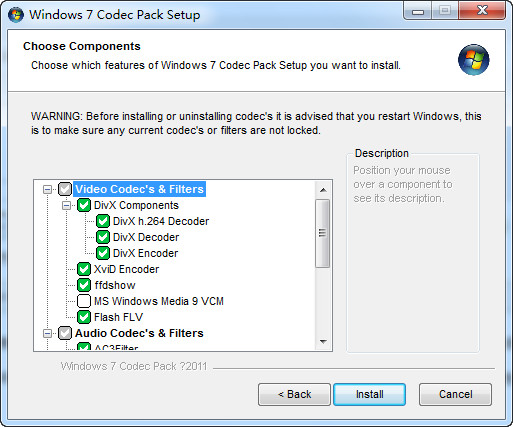Toggle the XviD Encoder checkbox
Image resolution: width=513 pixels, height=427 pixels.
[84, 269]
